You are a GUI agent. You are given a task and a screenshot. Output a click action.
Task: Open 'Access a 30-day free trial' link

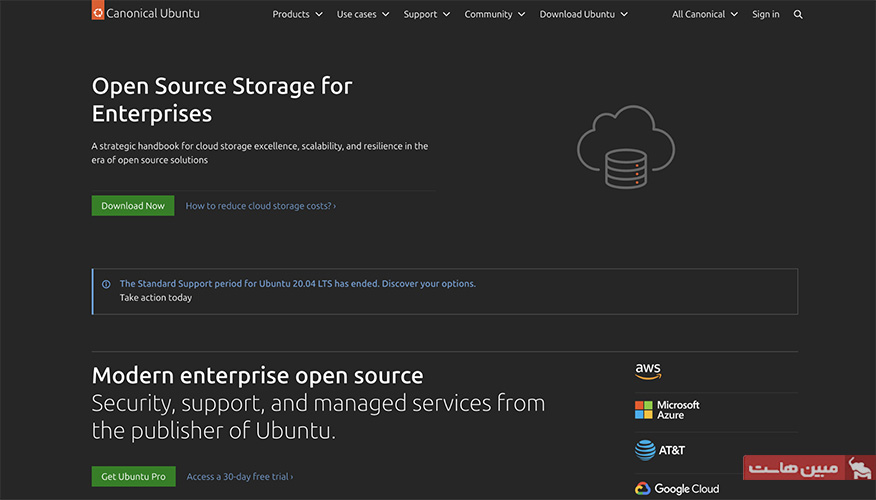(240, 477)
